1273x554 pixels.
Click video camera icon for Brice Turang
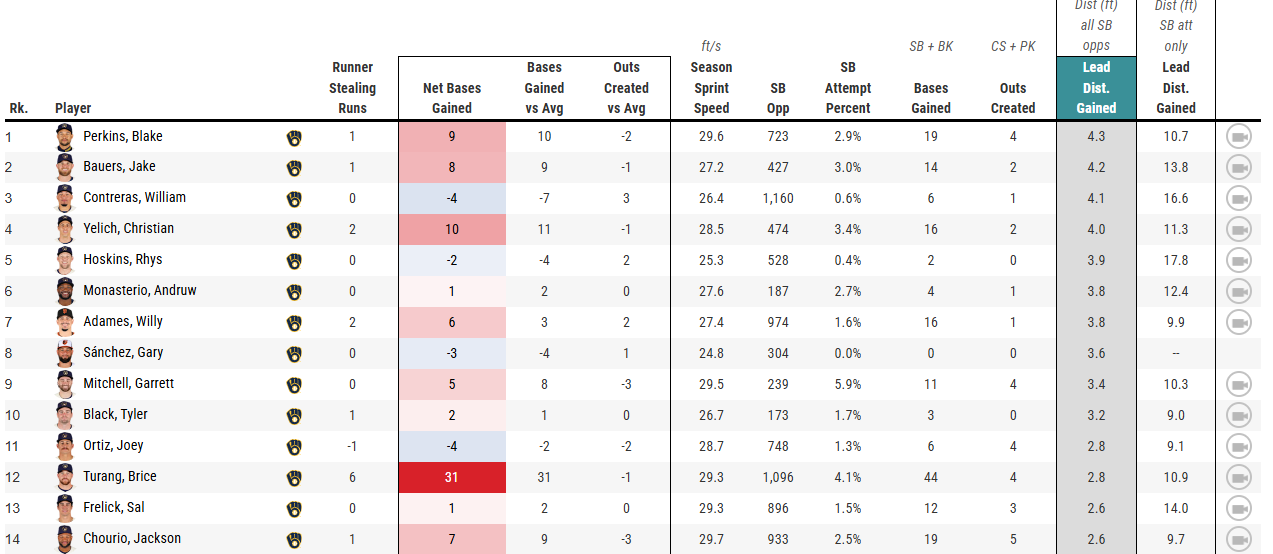[1239, 477]
